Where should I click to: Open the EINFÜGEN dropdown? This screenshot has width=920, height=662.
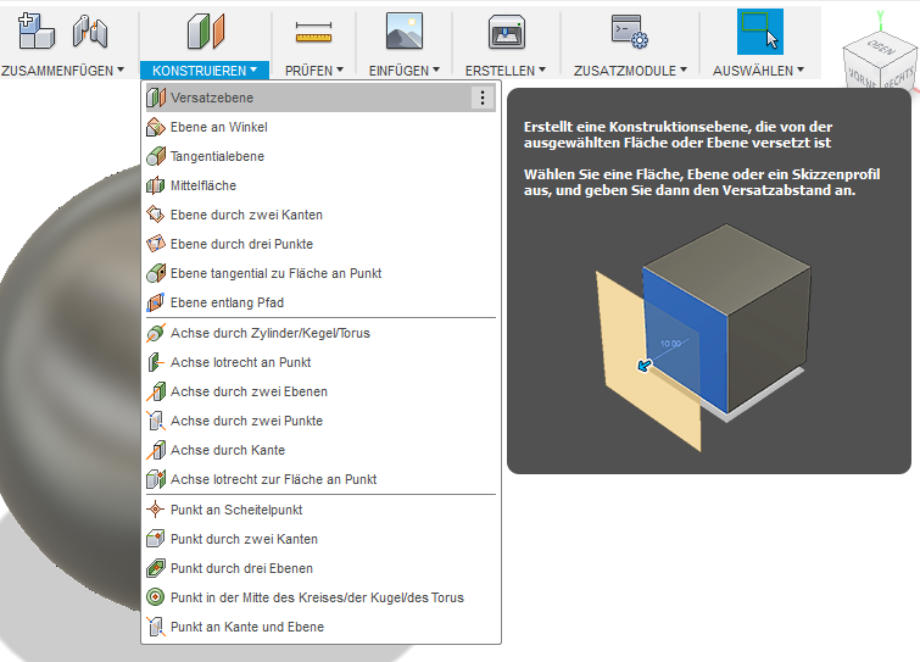(404, 70)
